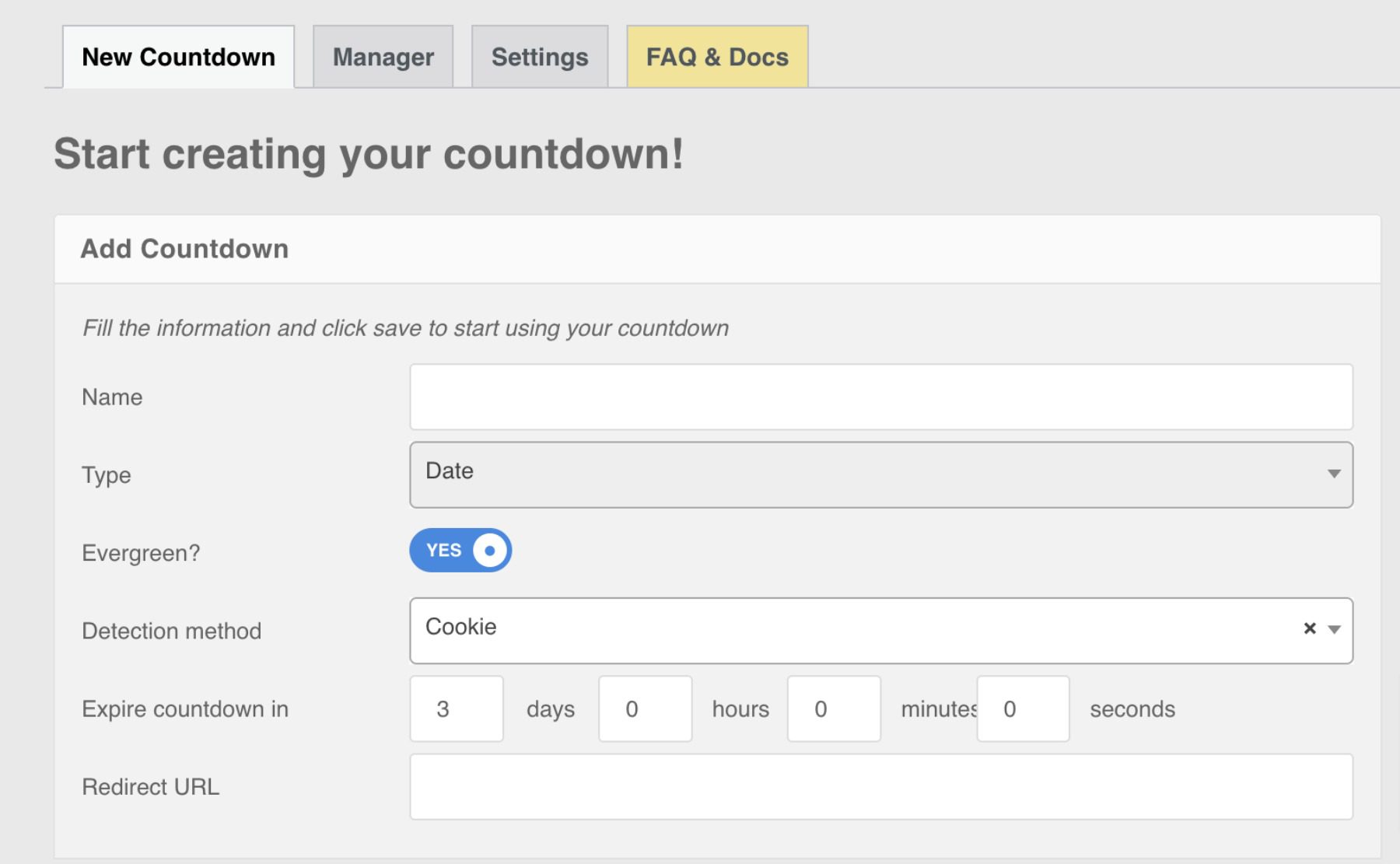Select the minutes input box
Viewport: 1400px width, 864px height.
(x=833, y=708)
